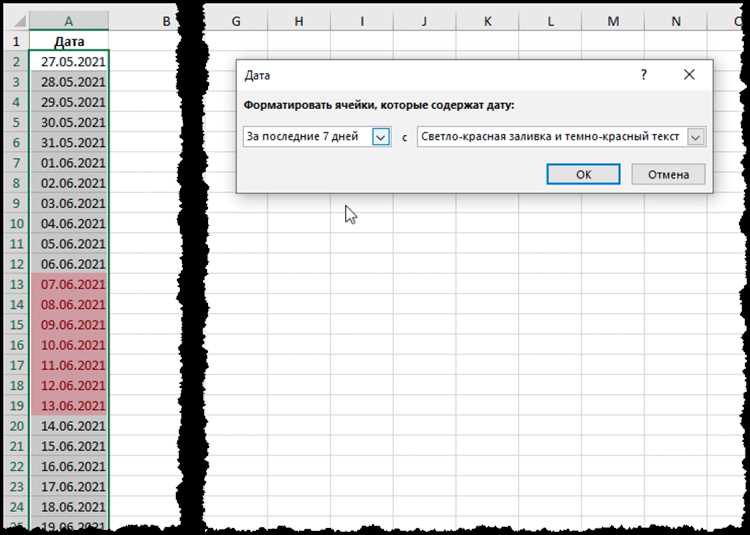Select row 24 header
Image resolution: width=750 pixels, height=535 pixels.
pyautogui.click(x=16, y=507)
